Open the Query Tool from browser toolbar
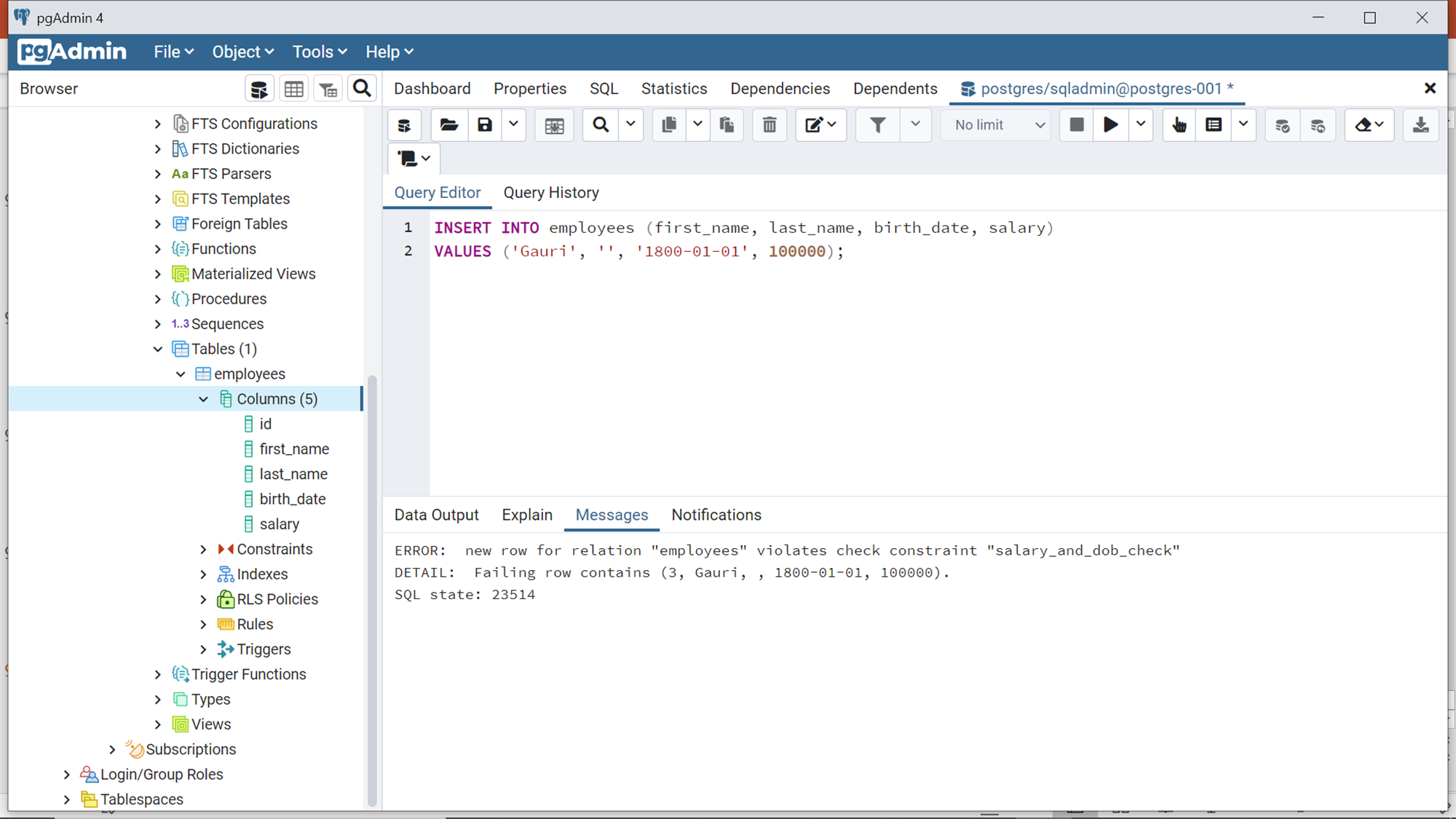This screenshot has height=819, width=1456. pyautogui.click(x=259, y=88)
